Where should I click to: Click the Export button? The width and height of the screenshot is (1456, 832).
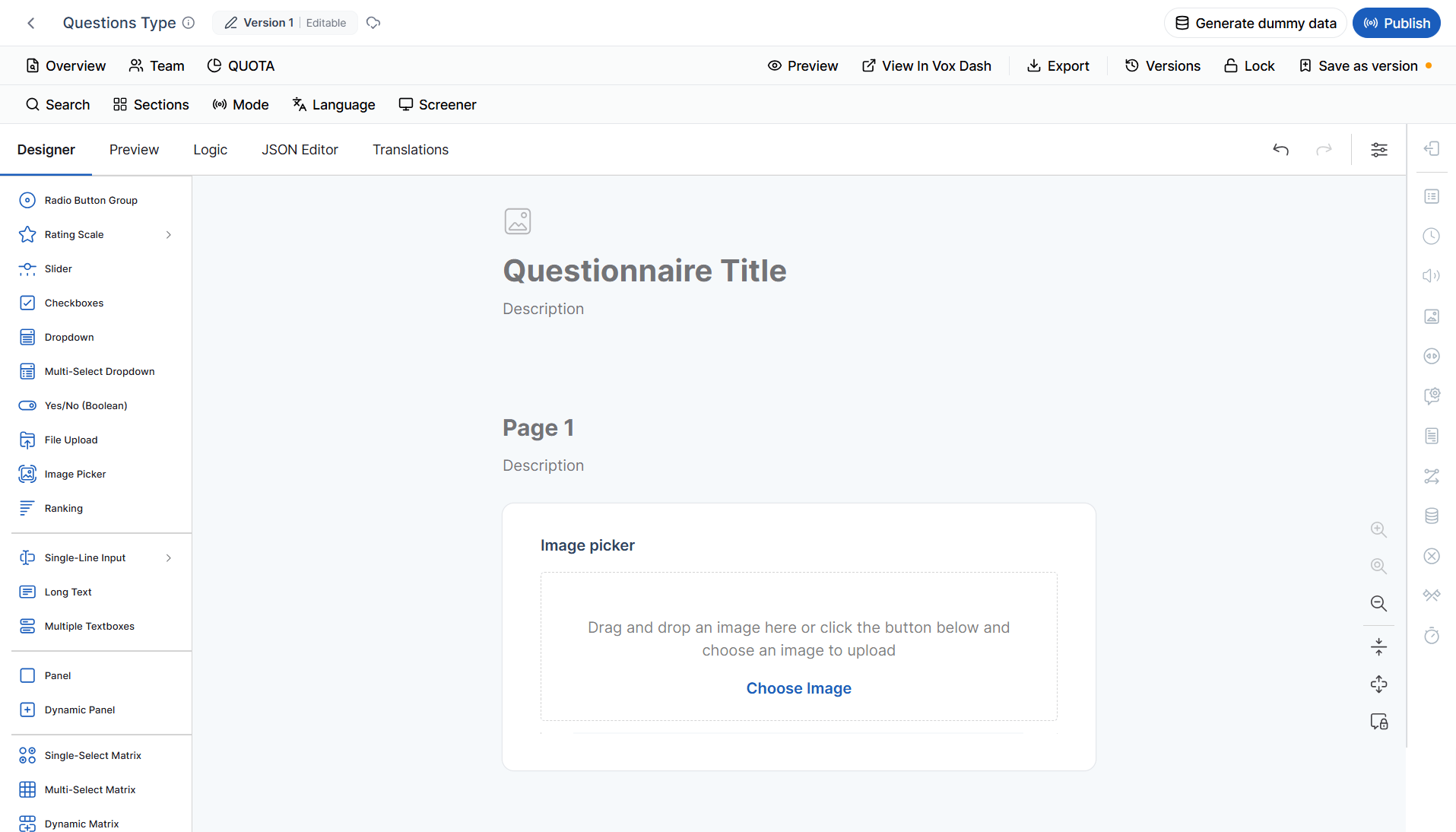coord(1058,66)
